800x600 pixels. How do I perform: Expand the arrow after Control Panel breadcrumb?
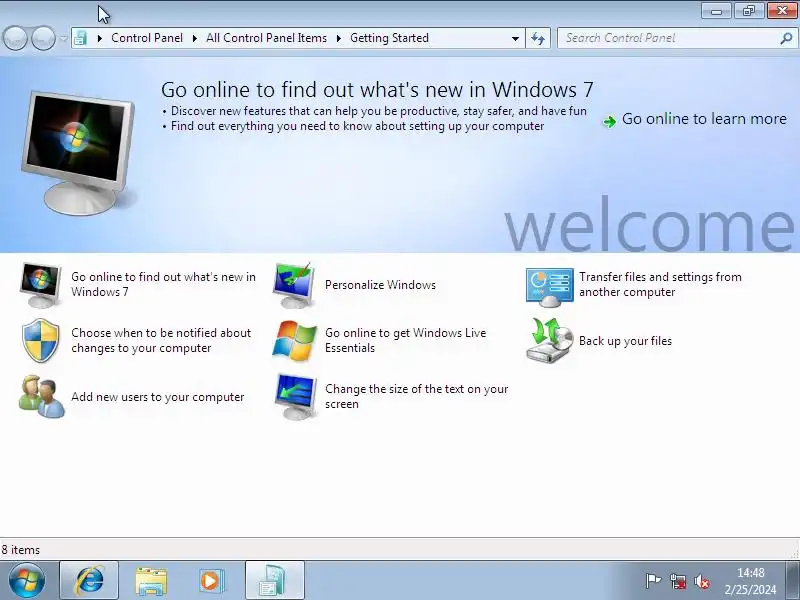click(x=194, y=38)
